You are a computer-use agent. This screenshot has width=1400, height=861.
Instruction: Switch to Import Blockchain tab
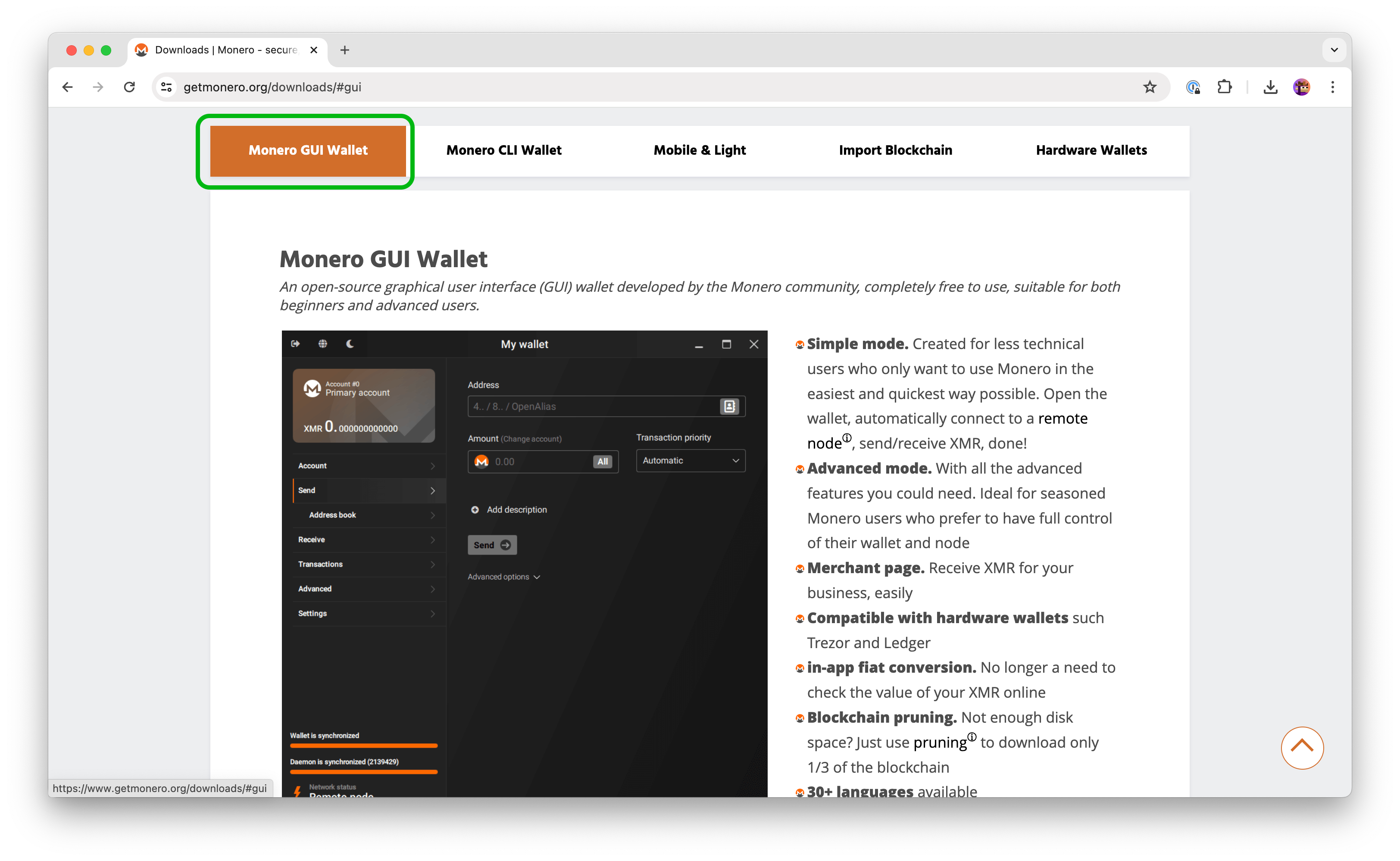pyautogui.click(x=895, y=150)
